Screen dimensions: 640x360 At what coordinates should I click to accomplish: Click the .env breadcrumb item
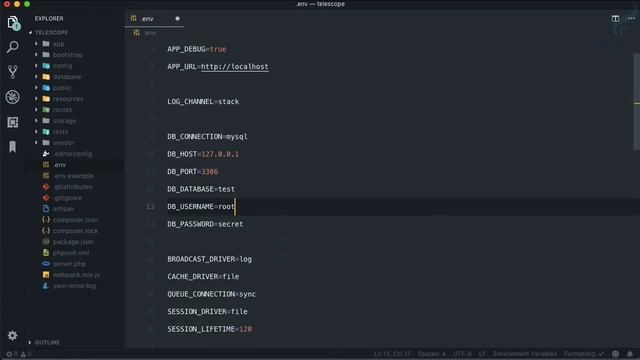(x=145, y=33)
